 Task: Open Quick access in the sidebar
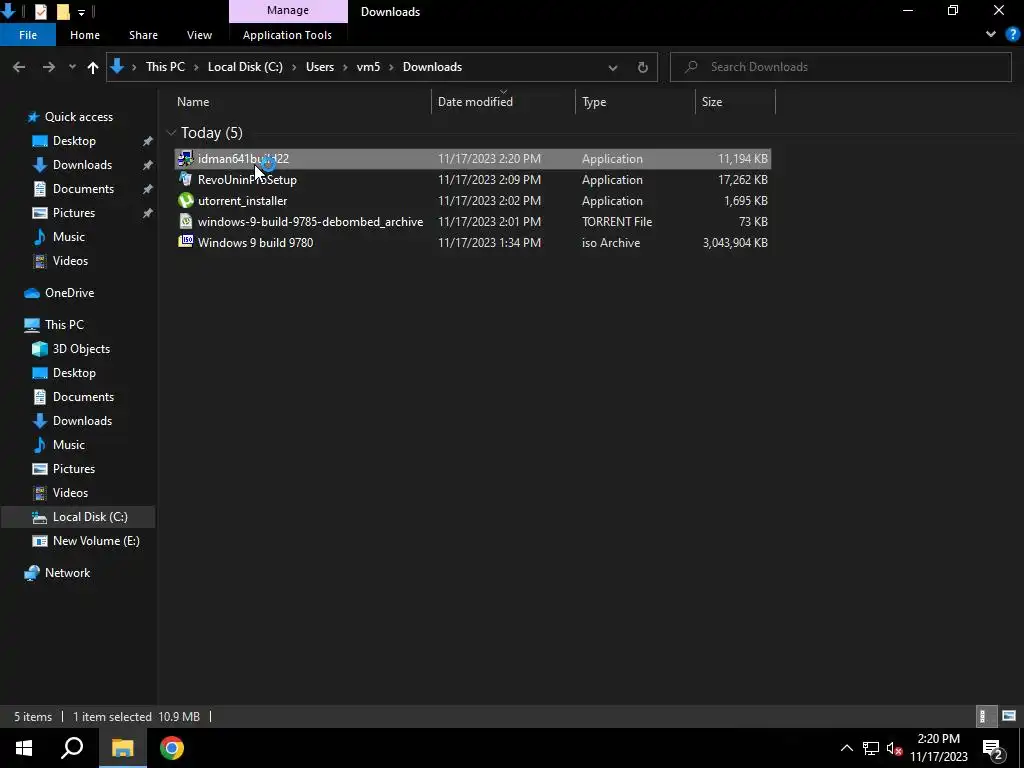(78, 117)
